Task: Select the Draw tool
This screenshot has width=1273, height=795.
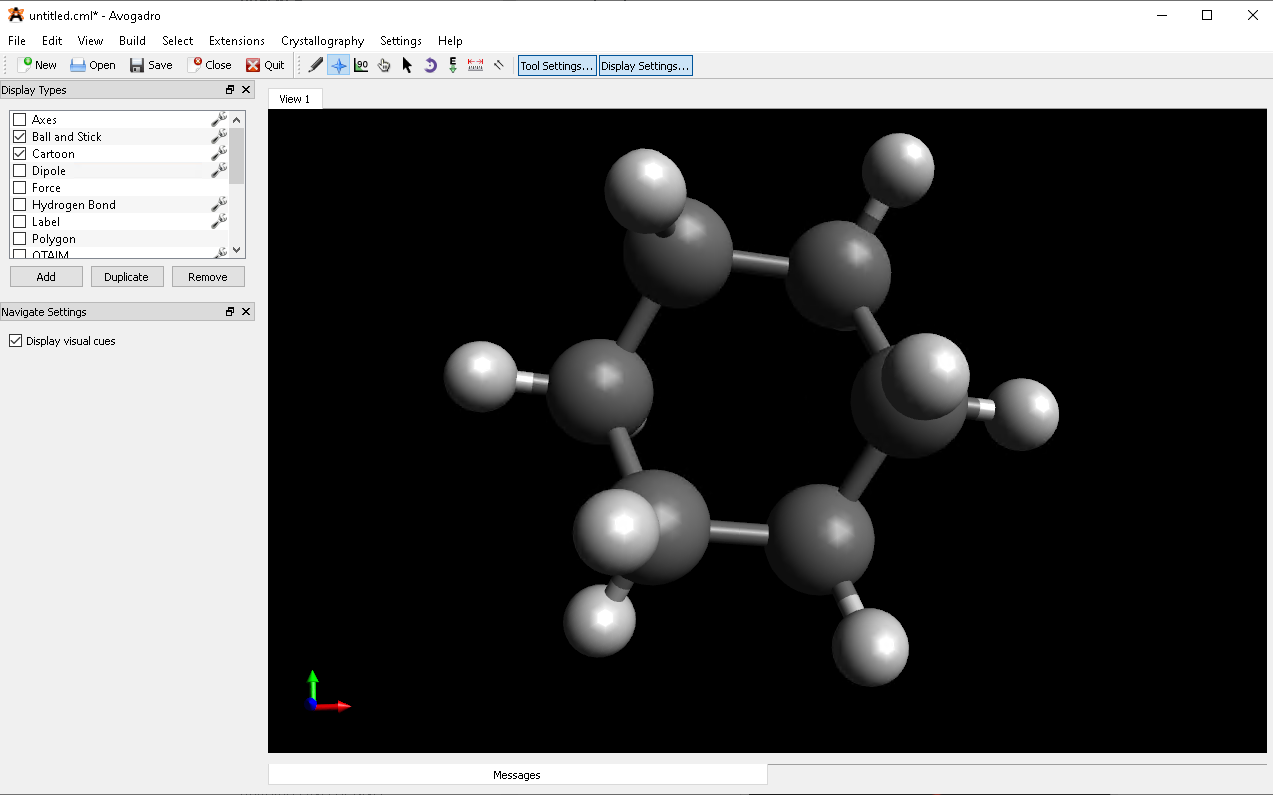Action: [x=315, y=64]
